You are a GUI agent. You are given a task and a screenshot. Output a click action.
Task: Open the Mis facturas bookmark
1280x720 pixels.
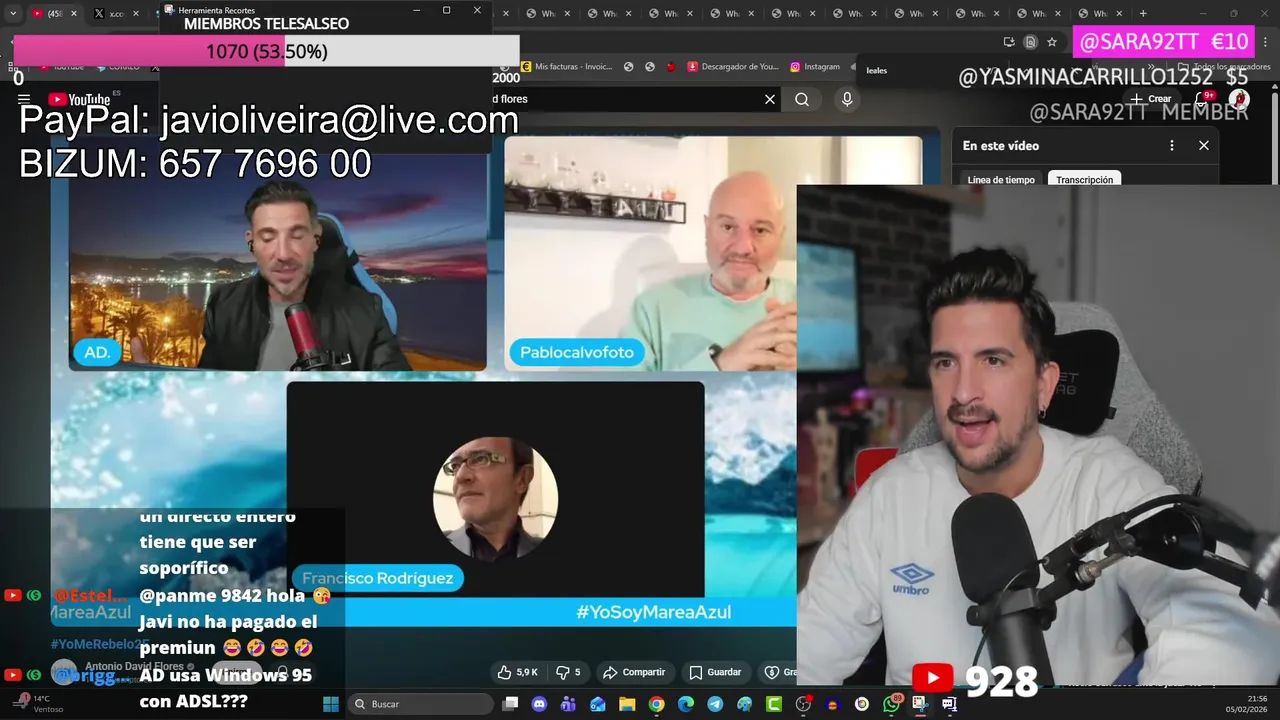pyautogui.click(x=566, y=67)
